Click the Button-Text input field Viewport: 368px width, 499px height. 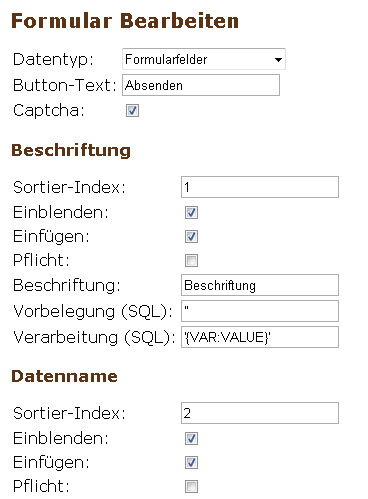click(201, 85)
